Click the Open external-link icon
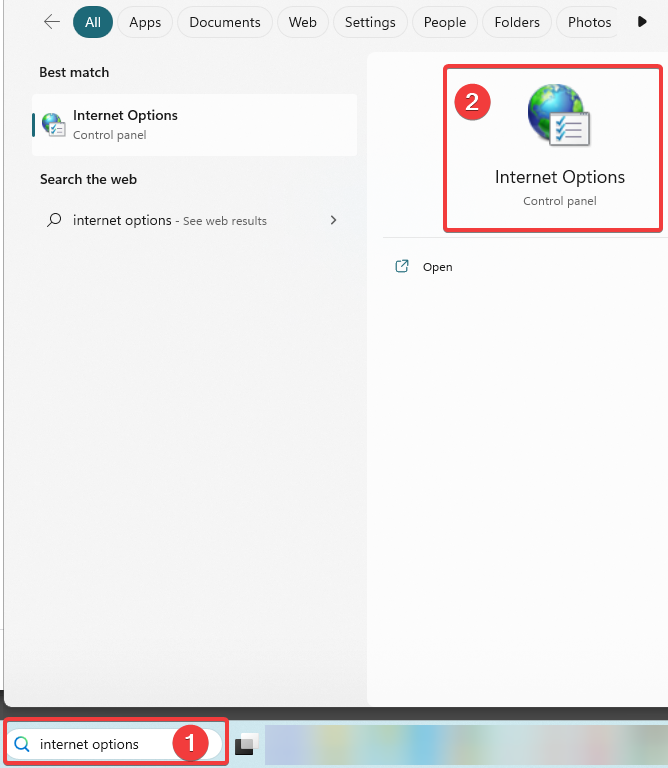Screen dimensions: 668x768 [x=402, y=266]
